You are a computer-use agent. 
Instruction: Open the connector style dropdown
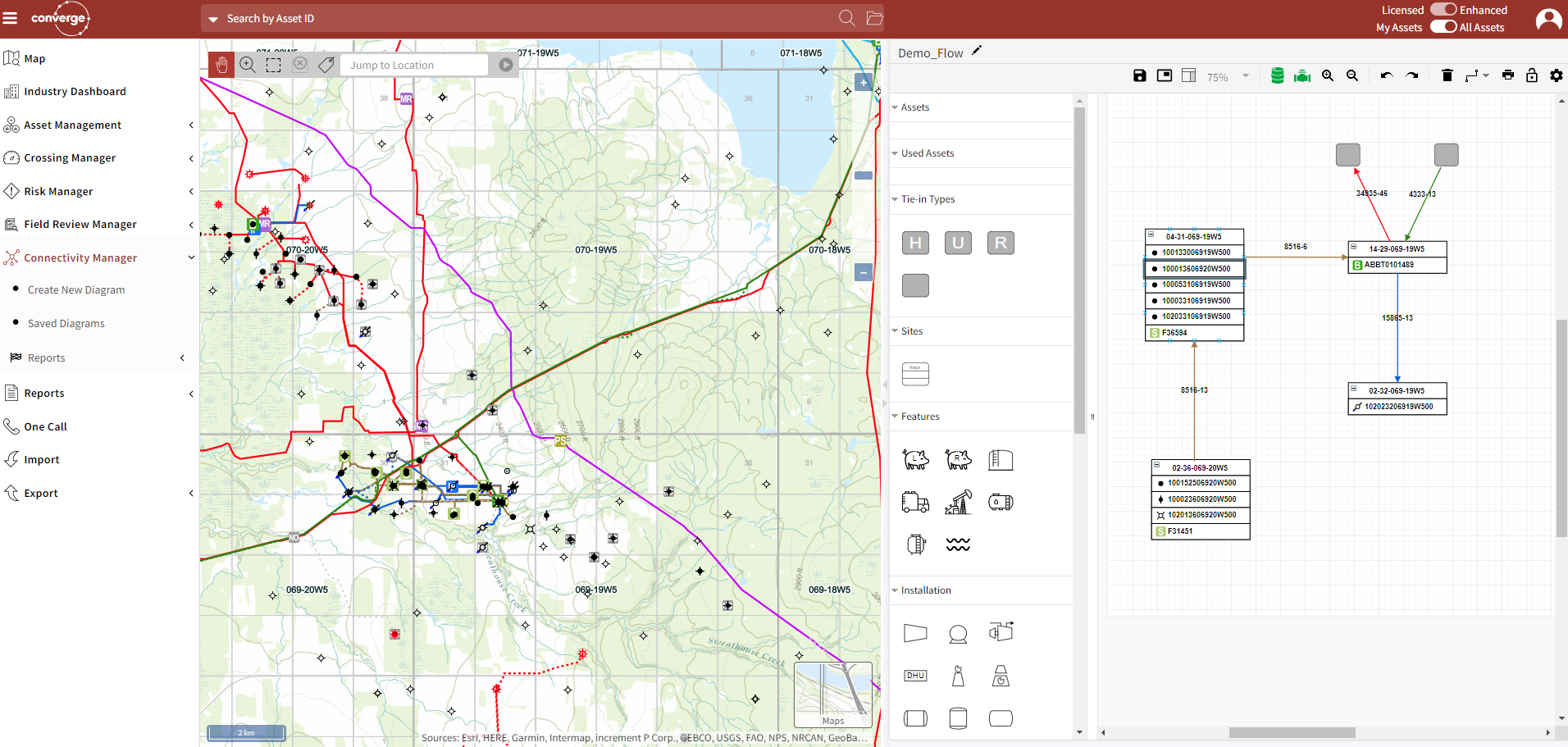tap(1477, 75)
